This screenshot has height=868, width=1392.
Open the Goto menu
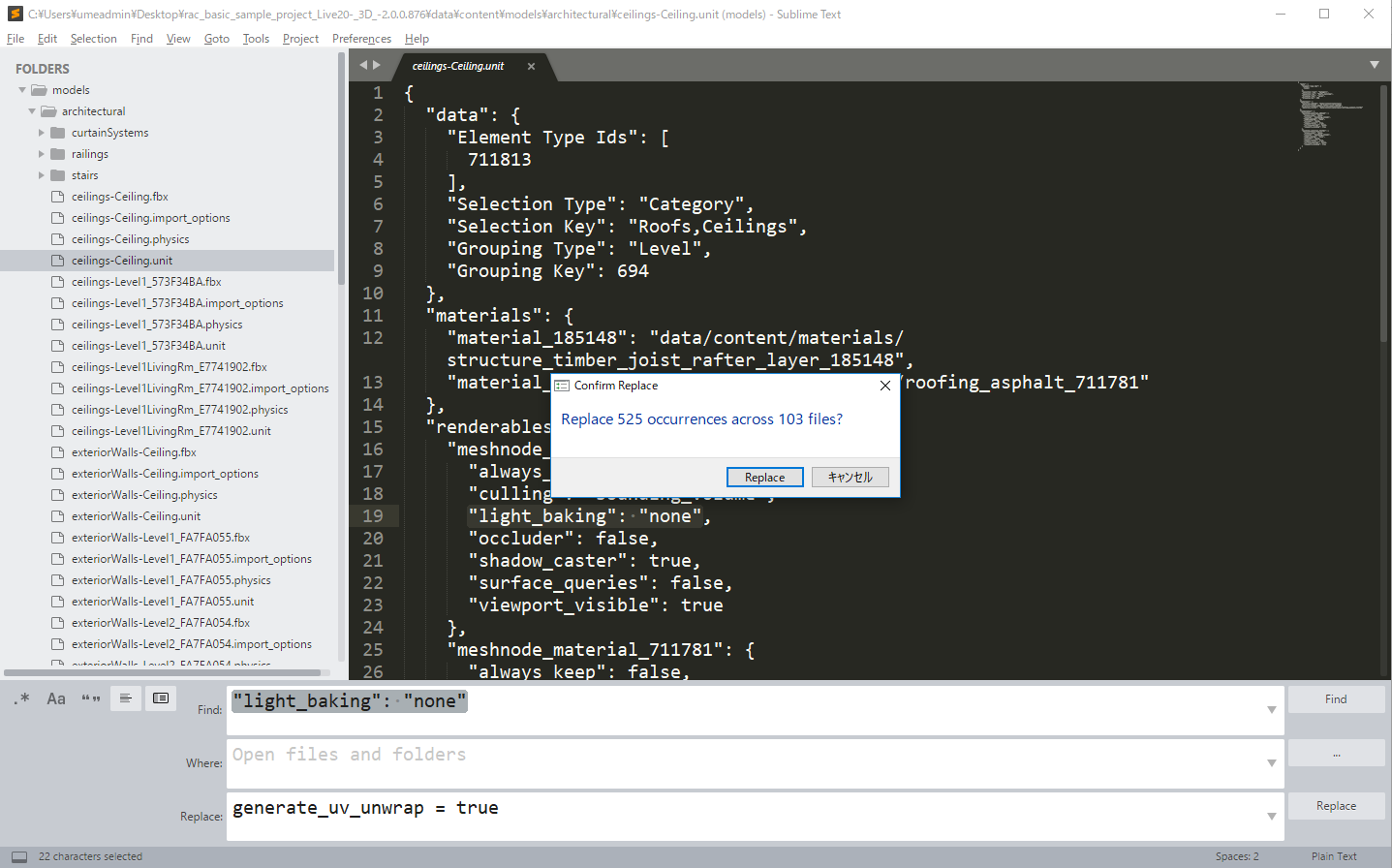click(217, 39)
